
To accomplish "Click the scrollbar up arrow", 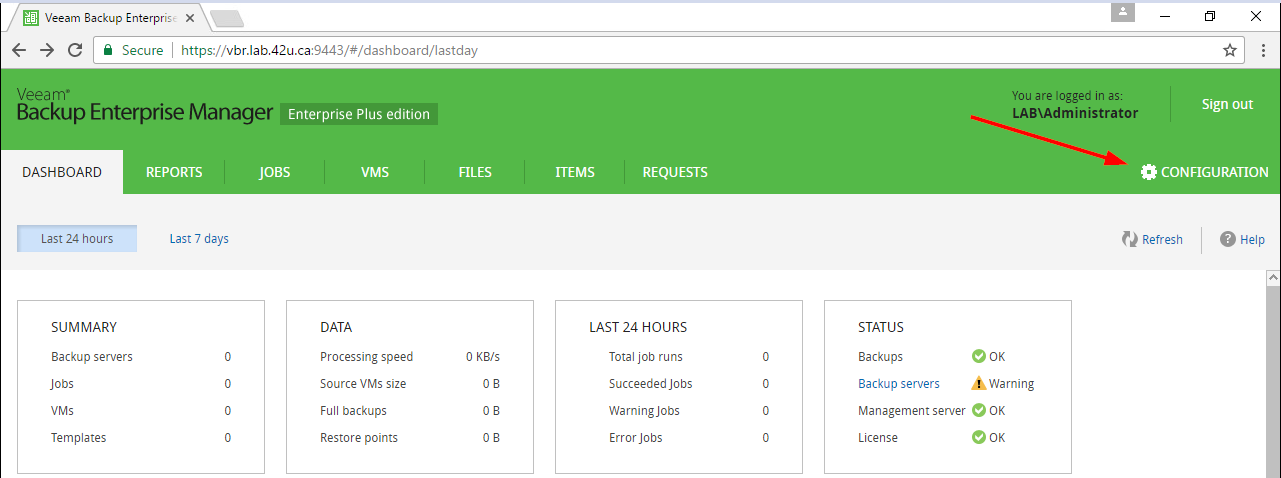I will (x=1273, y=278).
